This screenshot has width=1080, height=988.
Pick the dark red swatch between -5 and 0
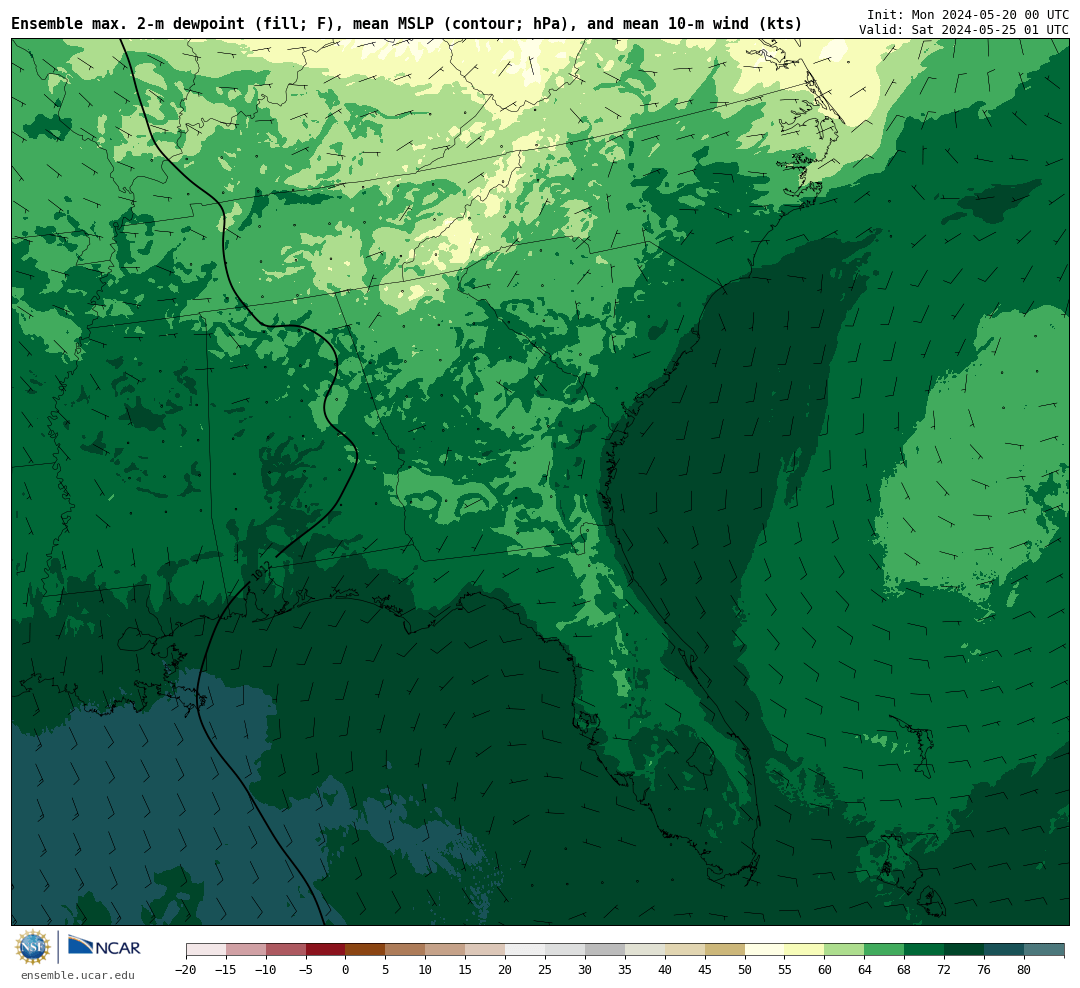pyautogui.click(x=326, y=949)
